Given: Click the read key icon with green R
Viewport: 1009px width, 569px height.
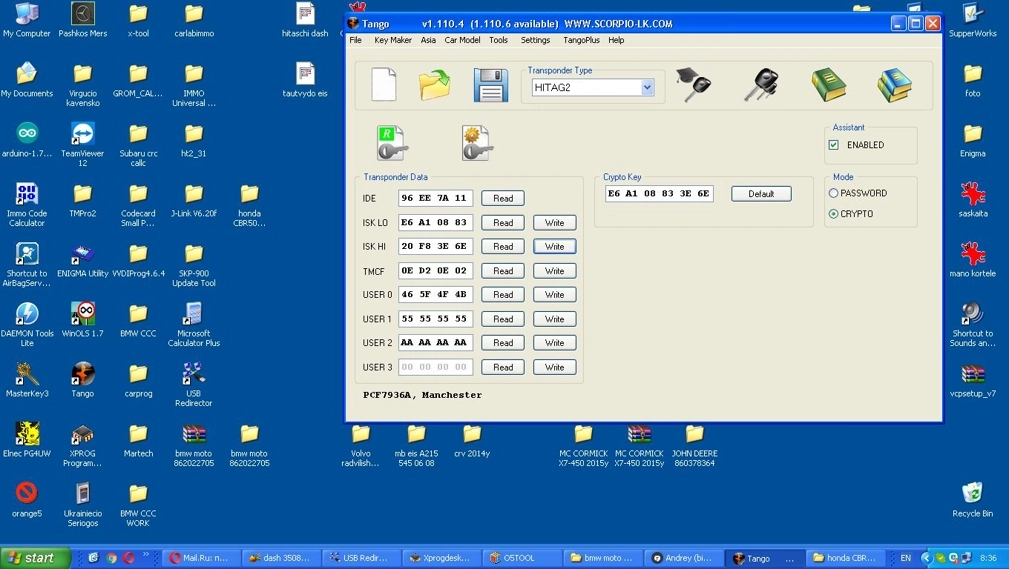Looking at the screenshot, I should pyautogui.click(x=391, y=143).
